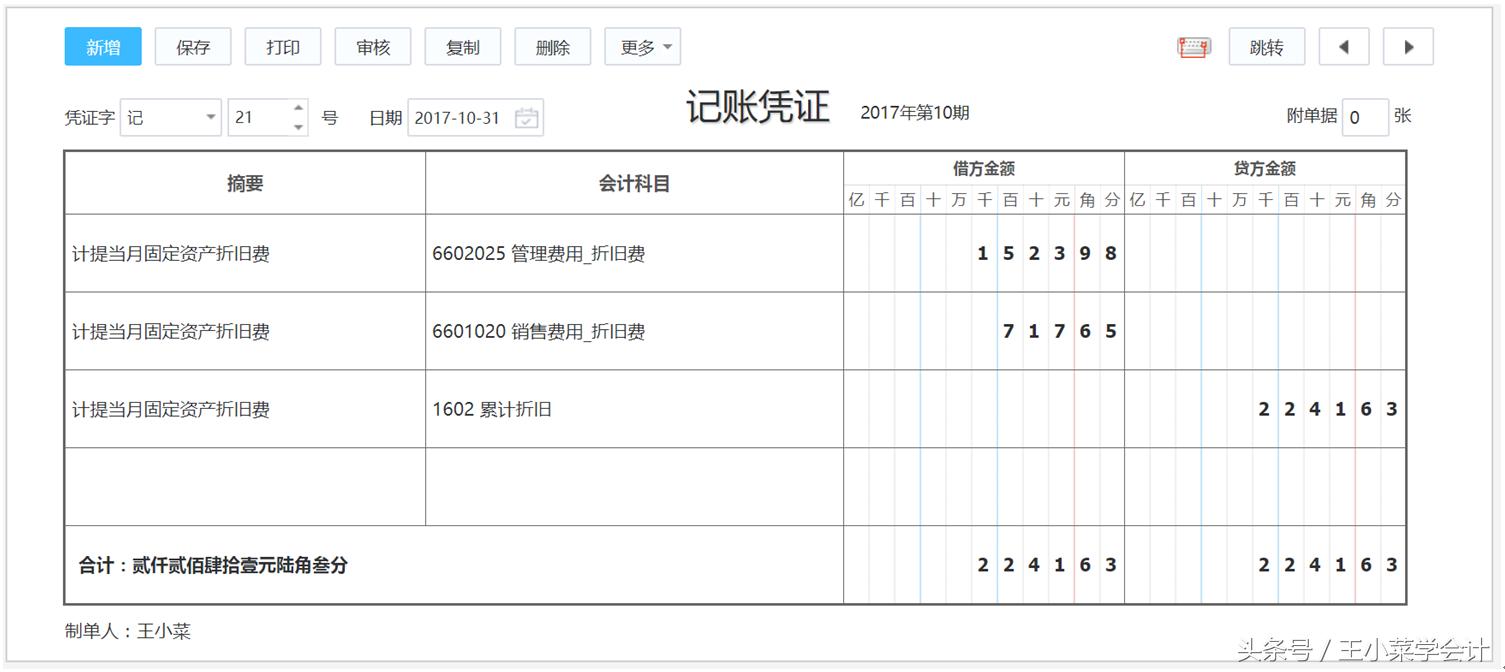Viewport: 1505px width, 672px height.
Task: Copy voucher with 复制 button
Action: click(x=463, y=47)
